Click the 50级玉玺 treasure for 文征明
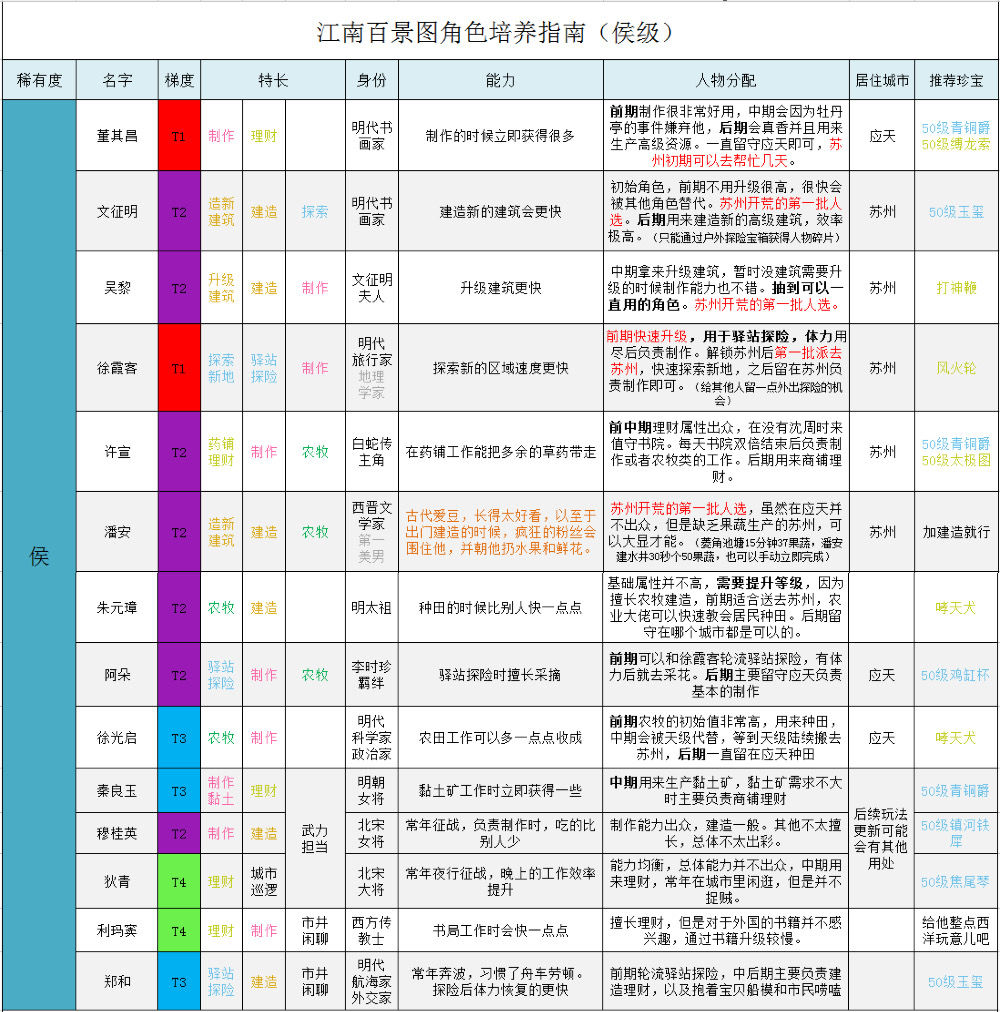The height and width of the screenshot is (1012, 1000). (956, 212)
